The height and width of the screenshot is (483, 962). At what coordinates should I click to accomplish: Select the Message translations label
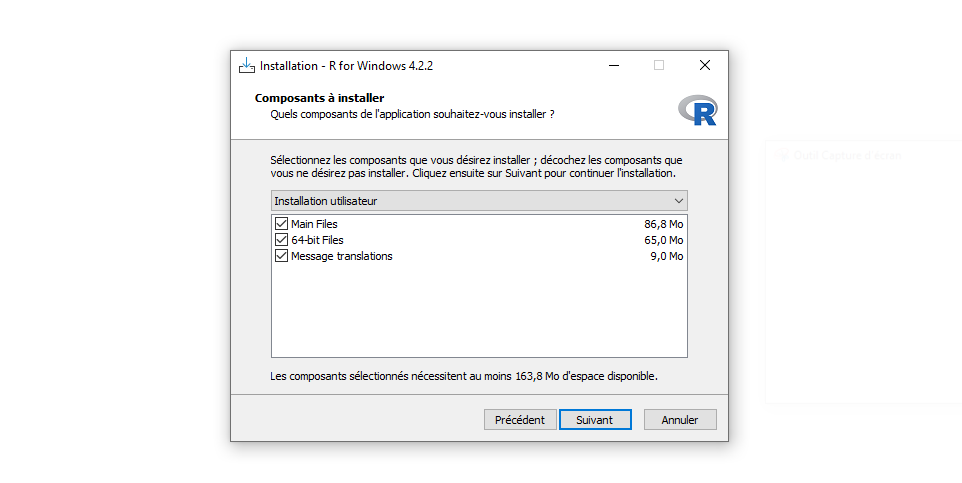click(x=342, y=256)
